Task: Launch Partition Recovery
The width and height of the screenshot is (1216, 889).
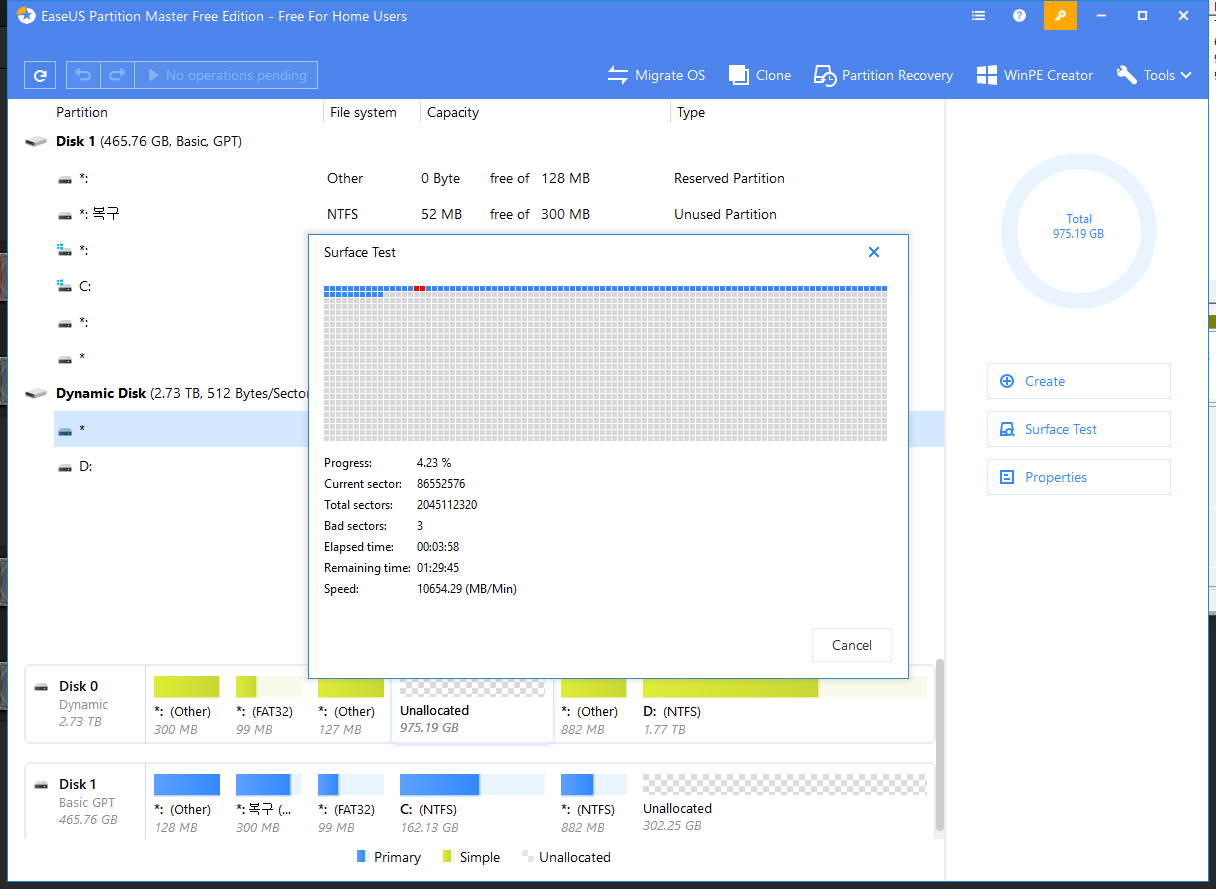Action: tap(883, 75)
